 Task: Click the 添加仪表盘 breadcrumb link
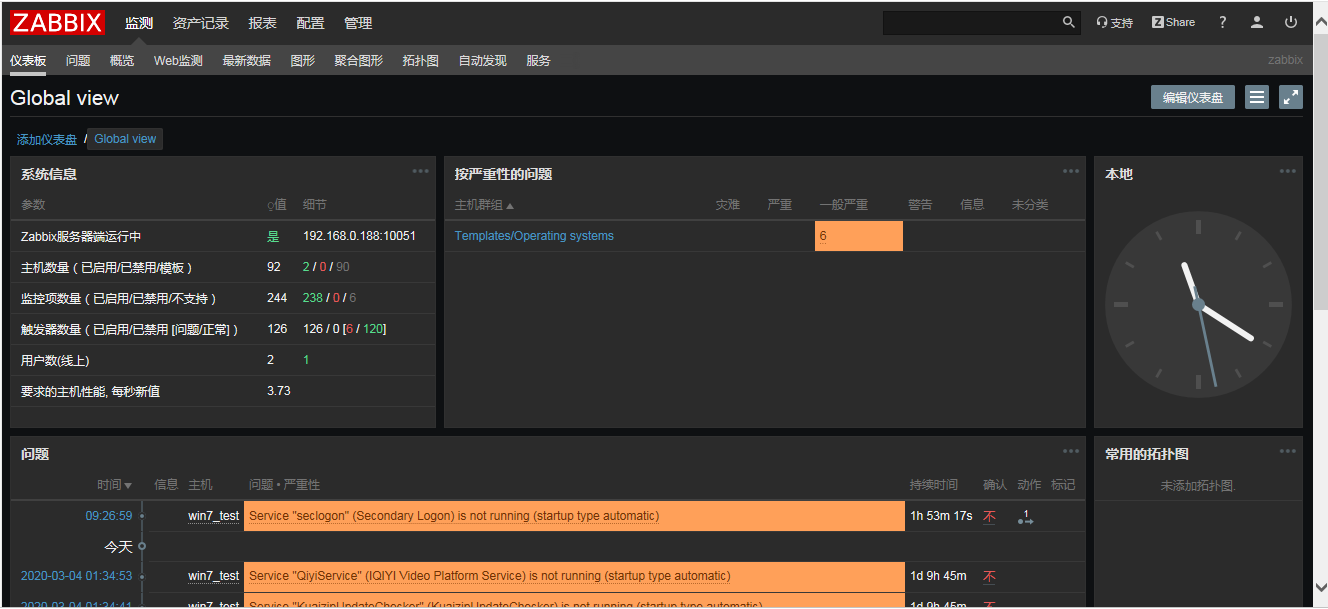47,140
